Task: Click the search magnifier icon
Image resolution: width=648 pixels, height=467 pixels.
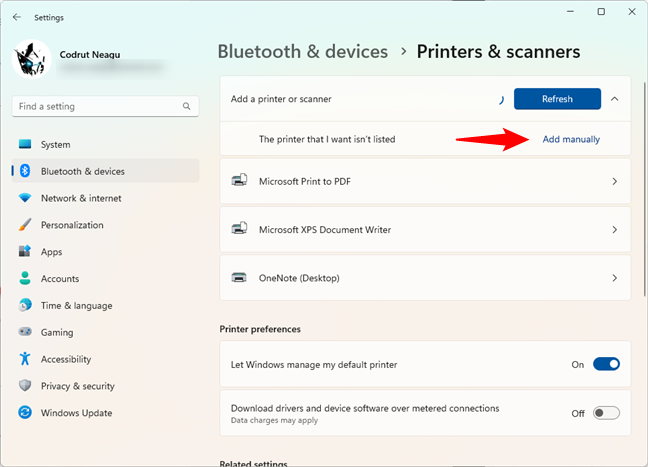Action: (x=186, y=106)
